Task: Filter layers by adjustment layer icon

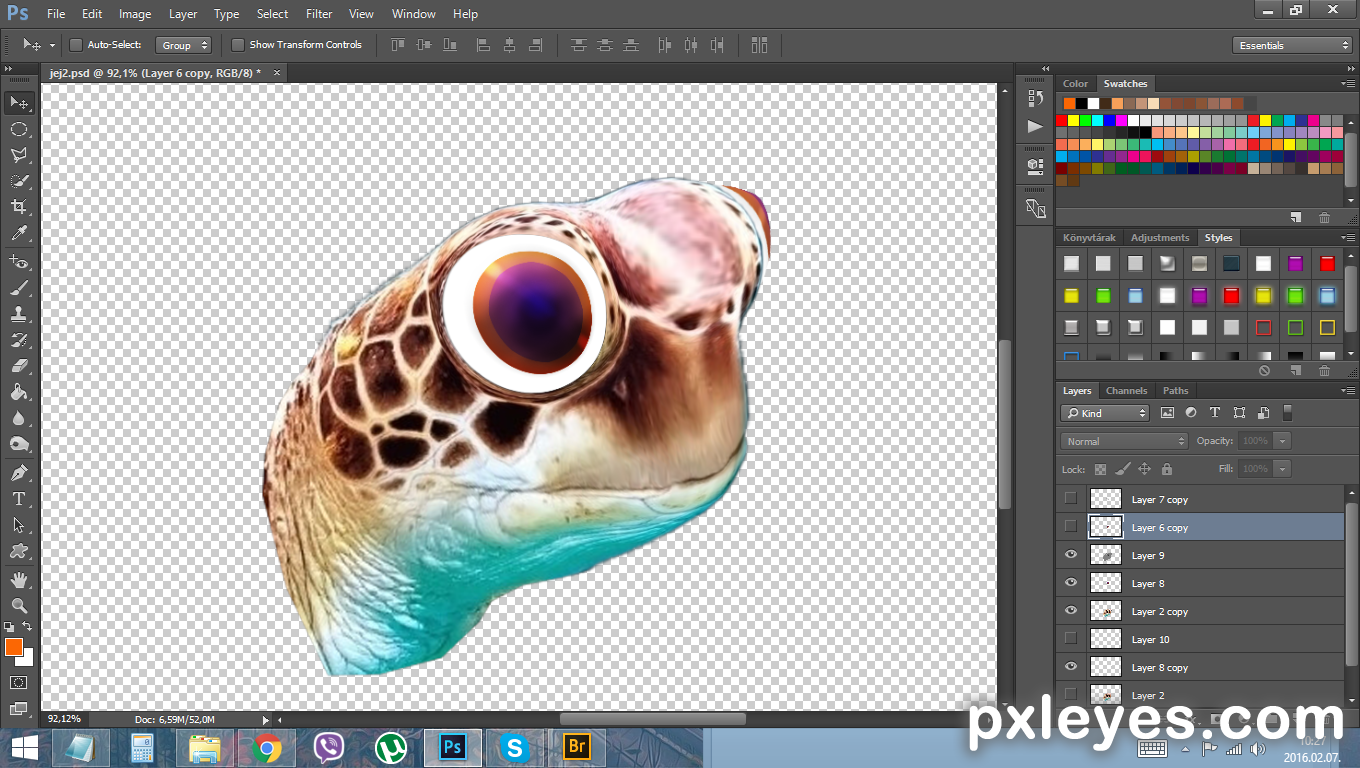Action: [1191, 413]
